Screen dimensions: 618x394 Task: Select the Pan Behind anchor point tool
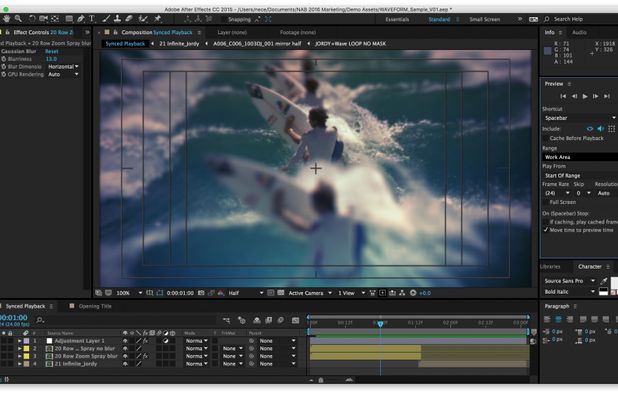point(55,19)
